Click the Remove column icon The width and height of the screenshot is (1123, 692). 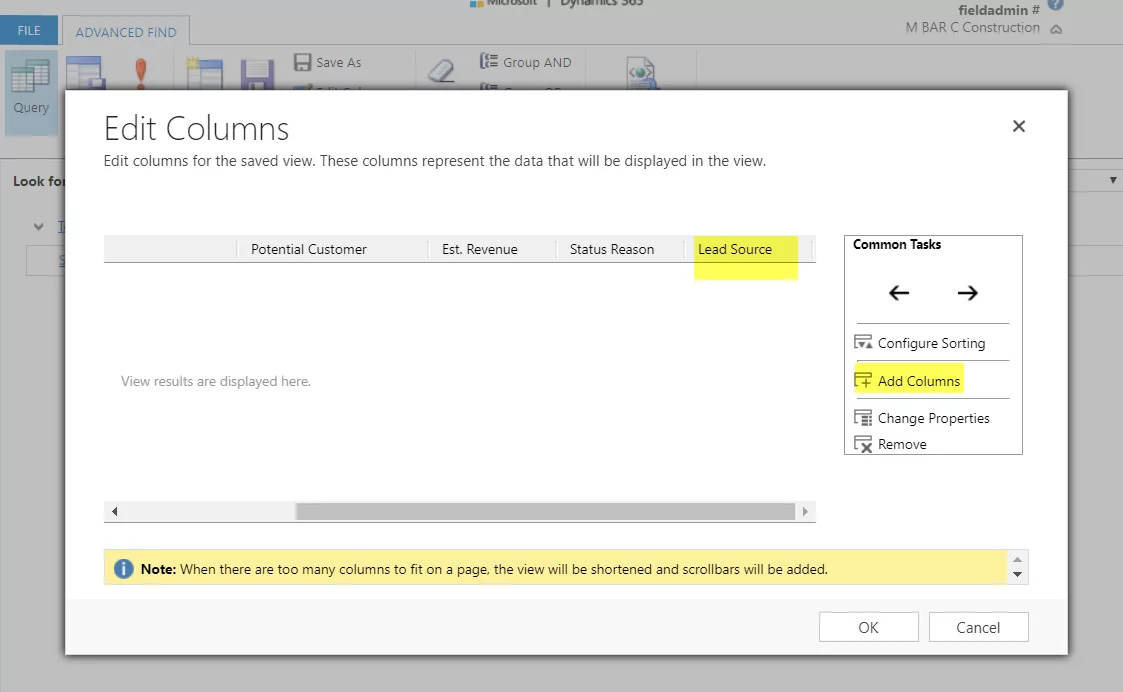863,444
